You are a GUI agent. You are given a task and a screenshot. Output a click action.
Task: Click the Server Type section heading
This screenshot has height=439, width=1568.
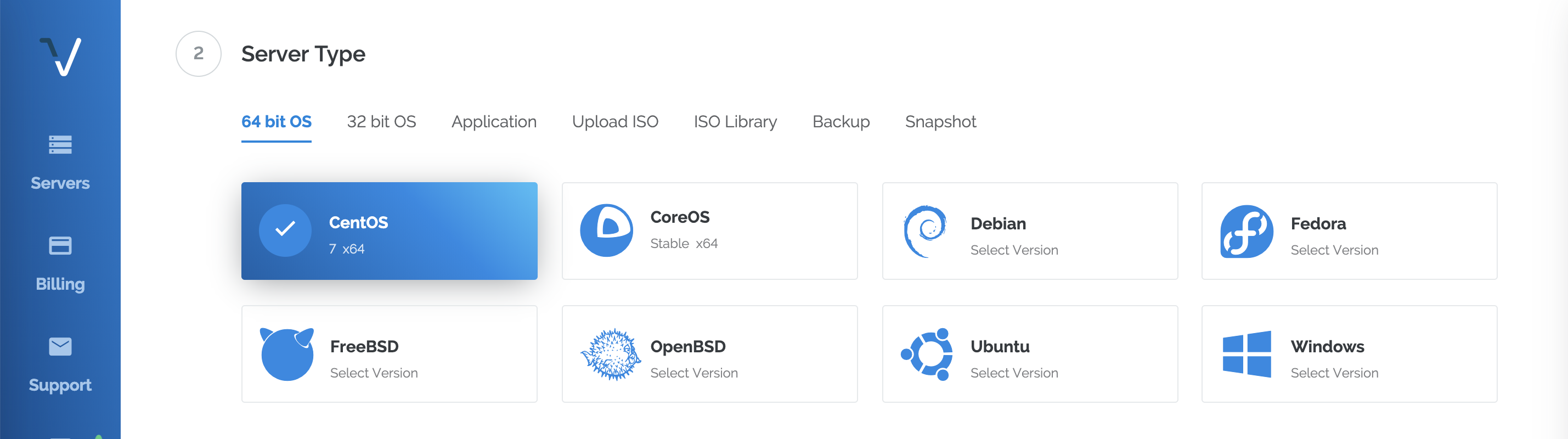pos(303,54)
